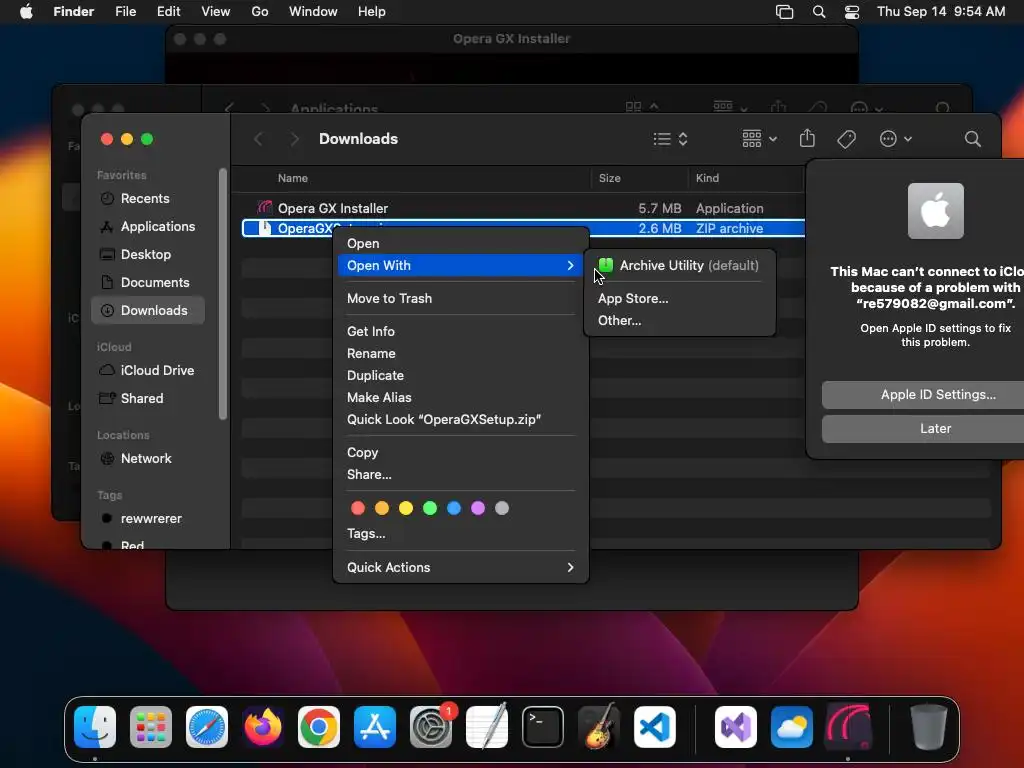This screenshot has height=768, width=1024.
Task: Open the ellipsis Action menu dropdown
Action: (x=895, y=138)
